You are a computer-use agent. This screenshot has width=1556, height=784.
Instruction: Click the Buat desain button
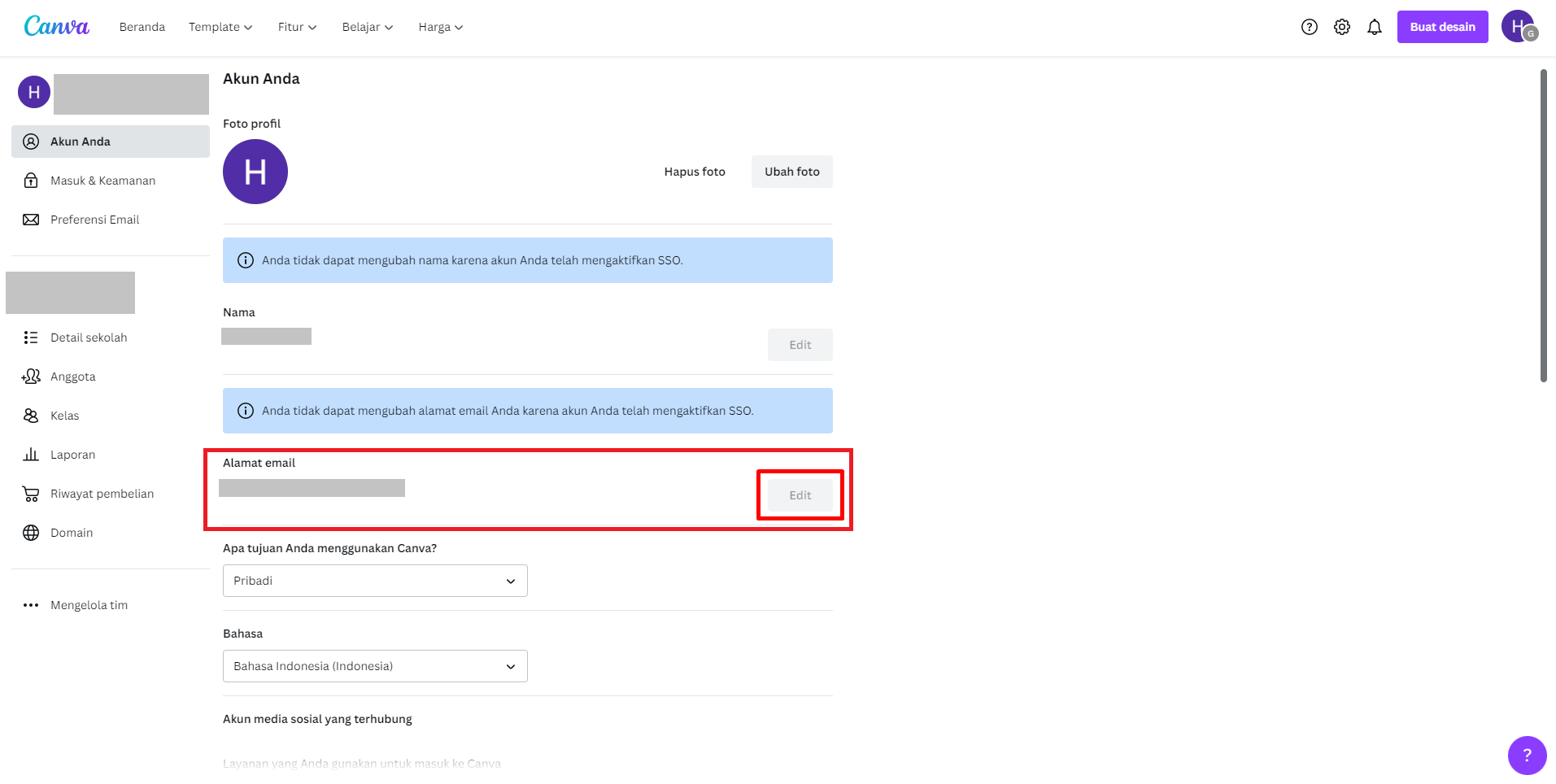coord(1442,27)
